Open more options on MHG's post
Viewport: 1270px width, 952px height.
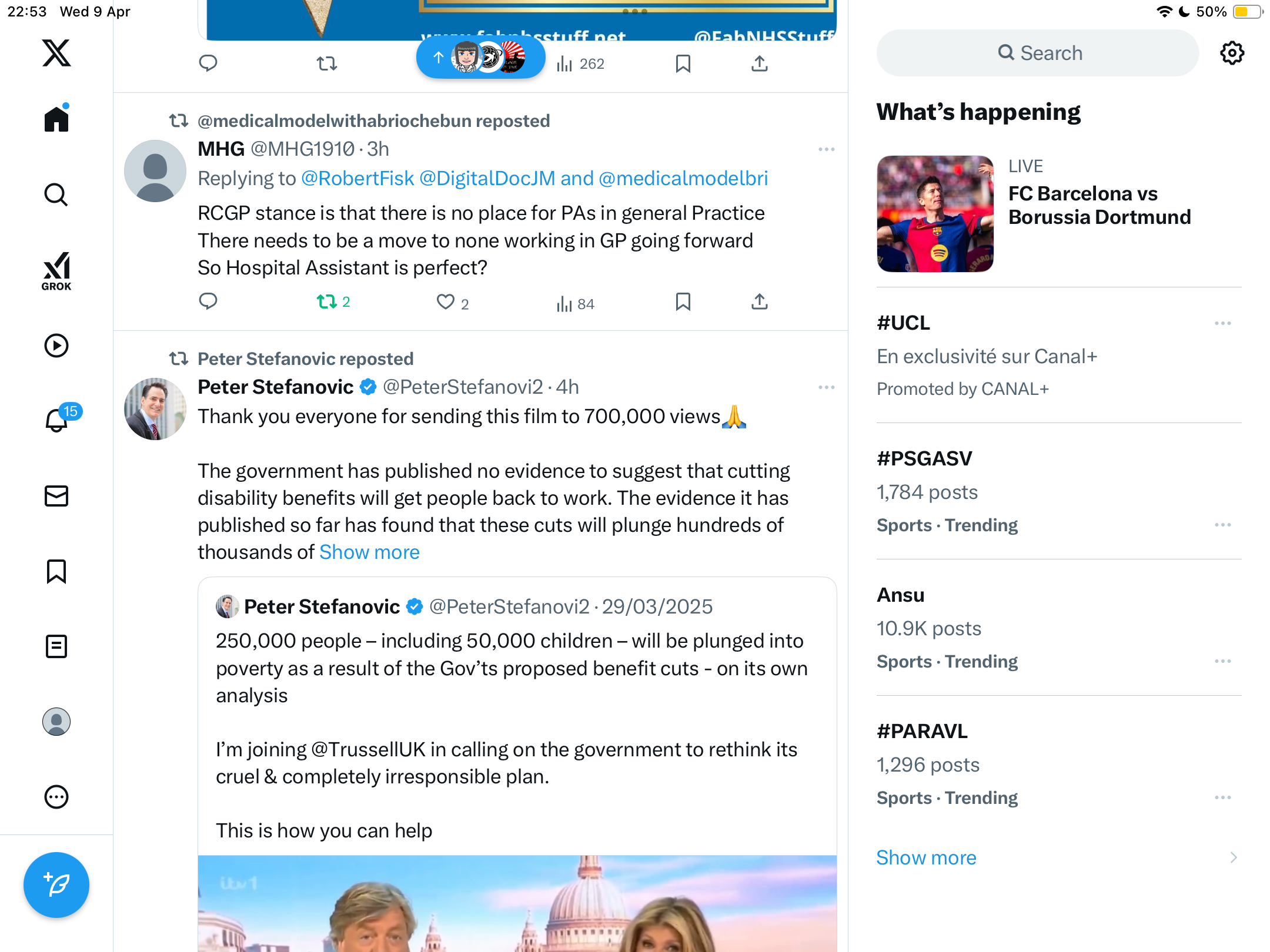pyautogui.click(x=826, y=149)
